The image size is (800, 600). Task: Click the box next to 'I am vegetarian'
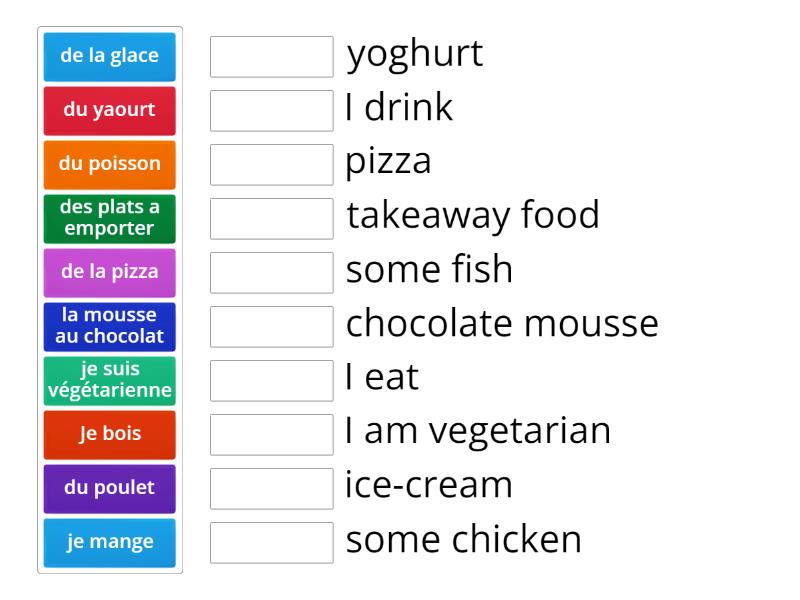[x=271, y=435]
